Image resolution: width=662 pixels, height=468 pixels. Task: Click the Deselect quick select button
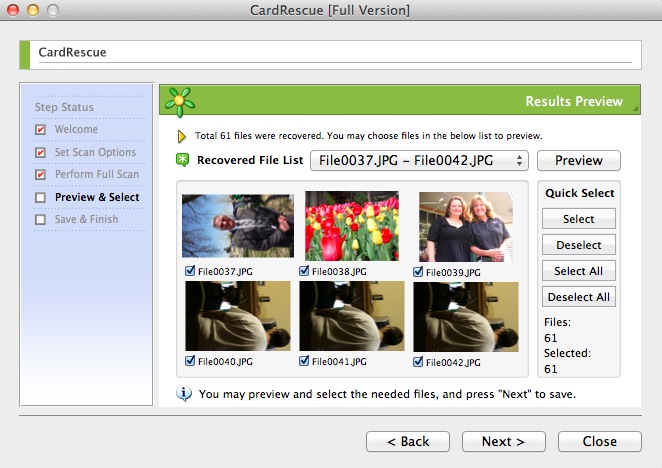(578, 245)
